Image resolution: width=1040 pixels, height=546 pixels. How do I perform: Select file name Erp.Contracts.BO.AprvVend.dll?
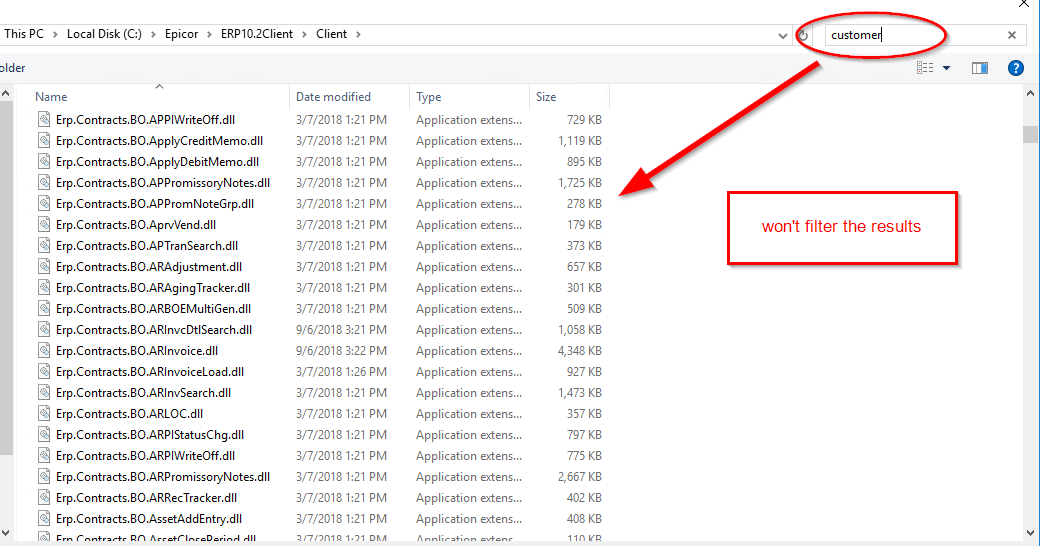[x=136, y=225]
